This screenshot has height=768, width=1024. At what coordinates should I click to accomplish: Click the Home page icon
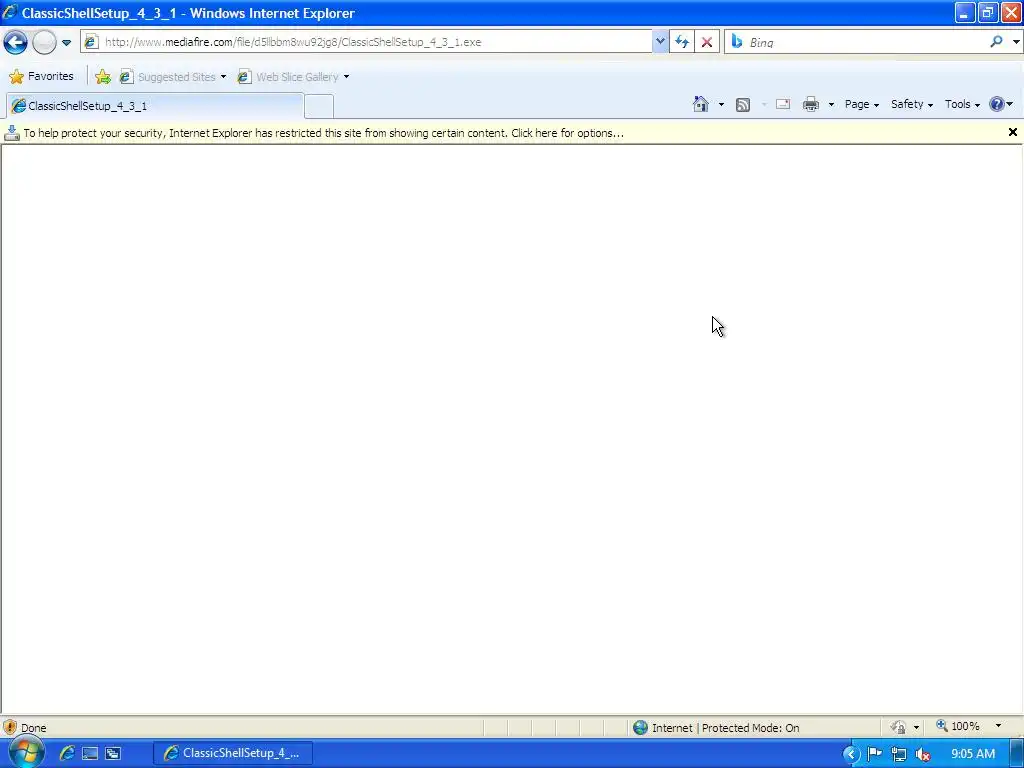(x=701, y=104)
